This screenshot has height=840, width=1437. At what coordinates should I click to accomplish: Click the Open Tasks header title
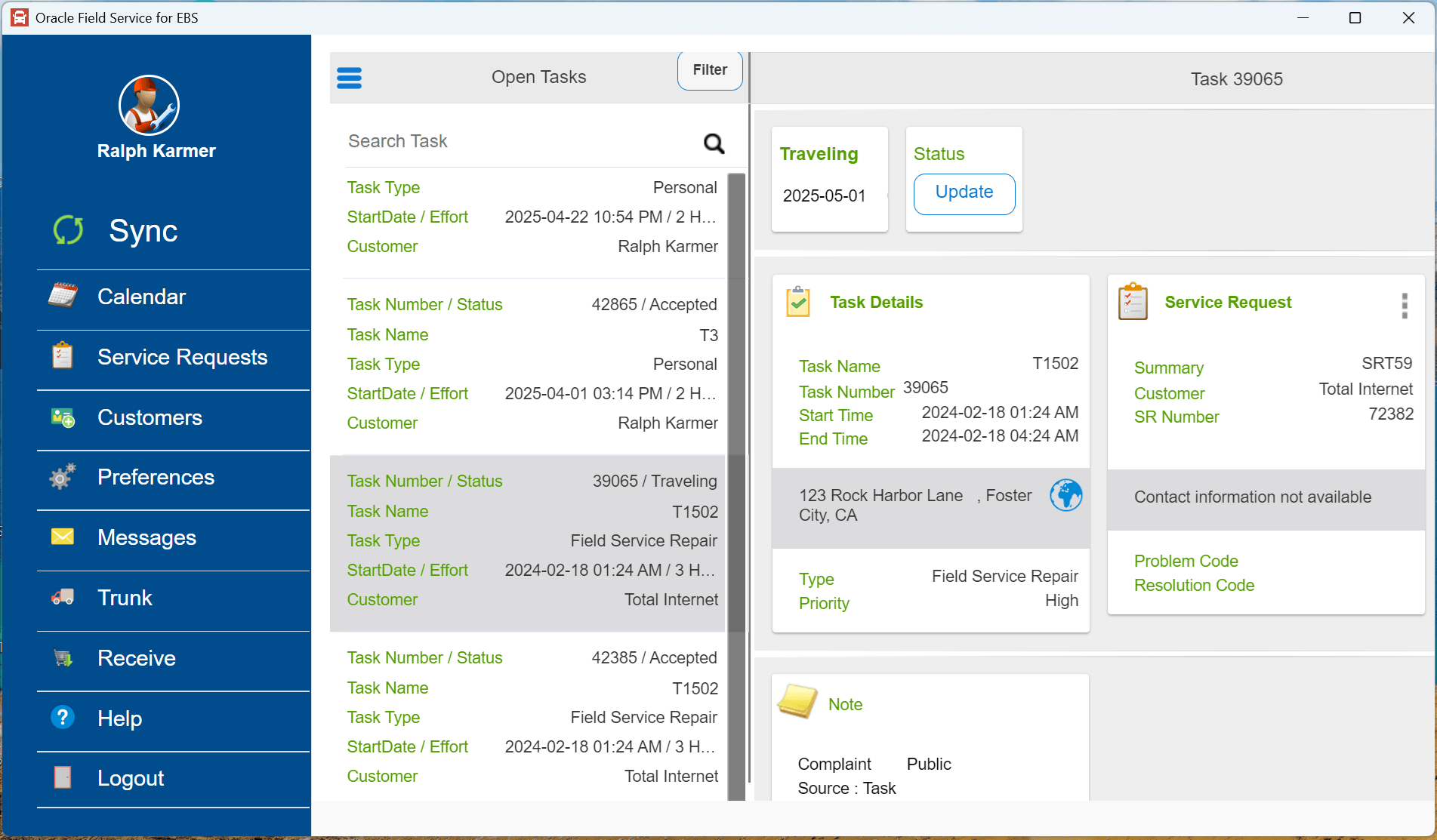point(538,77)
